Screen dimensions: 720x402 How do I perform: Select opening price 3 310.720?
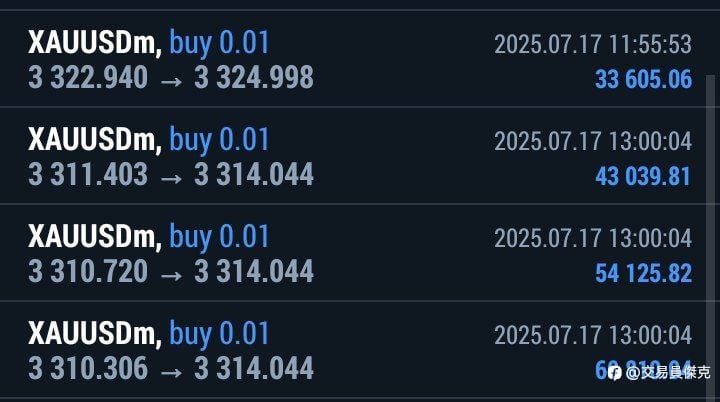(88, 271)
